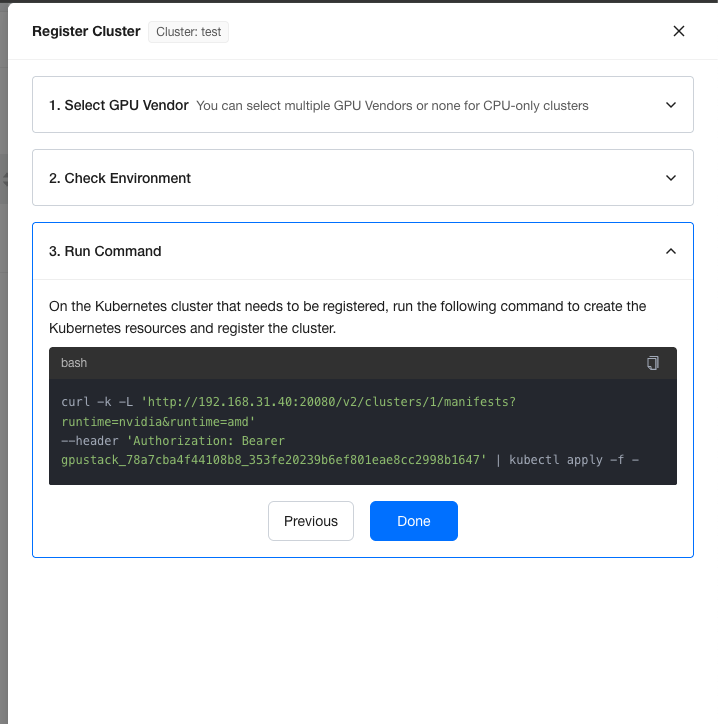Open the 2. Check Environment step header
The height and width of the screenshot is (724, 718).
[363, 178]
